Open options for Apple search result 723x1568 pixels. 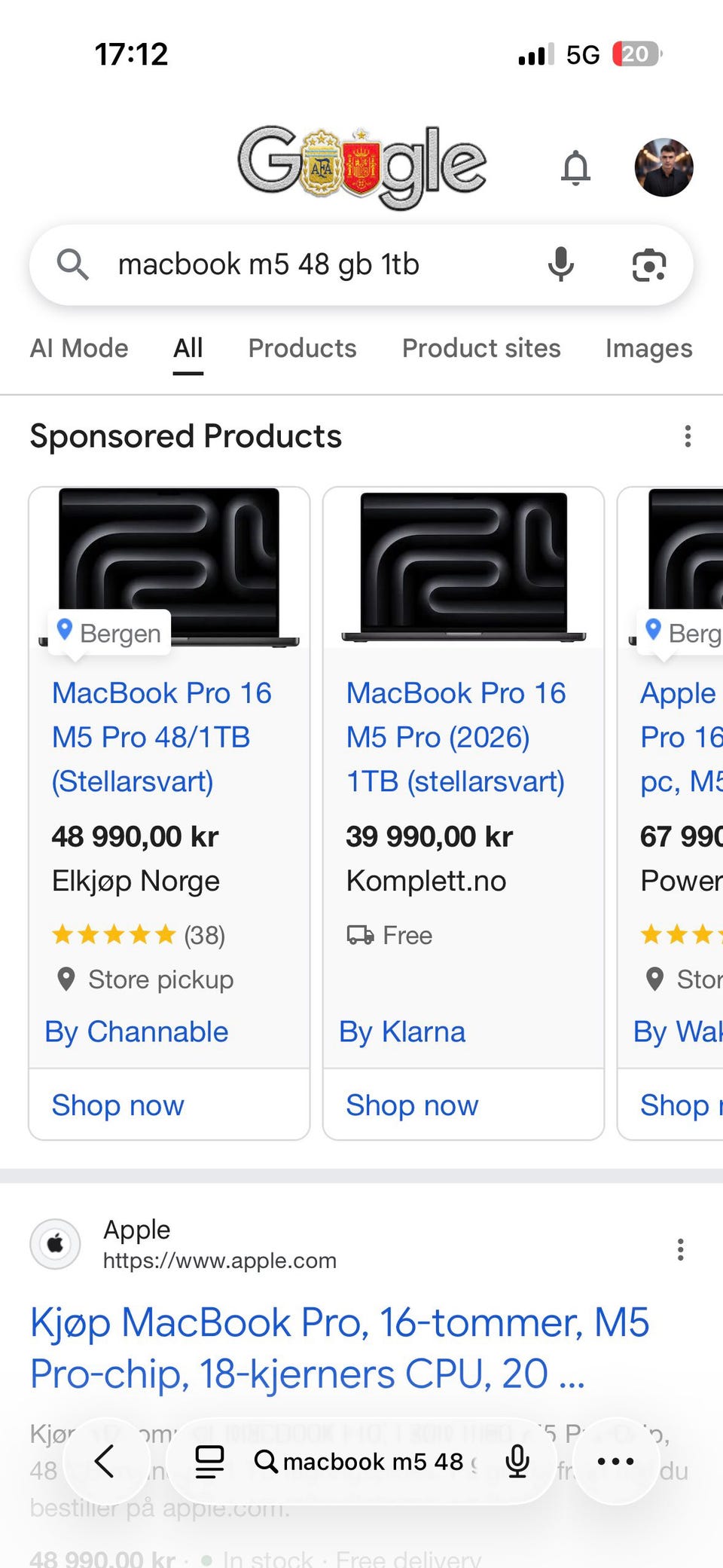(681, 1249)
